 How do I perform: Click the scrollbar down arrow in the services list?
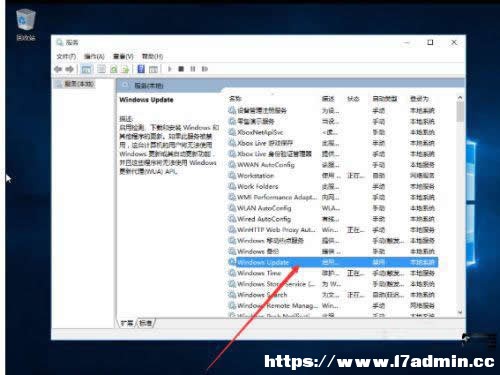click(x=460, y=312)
